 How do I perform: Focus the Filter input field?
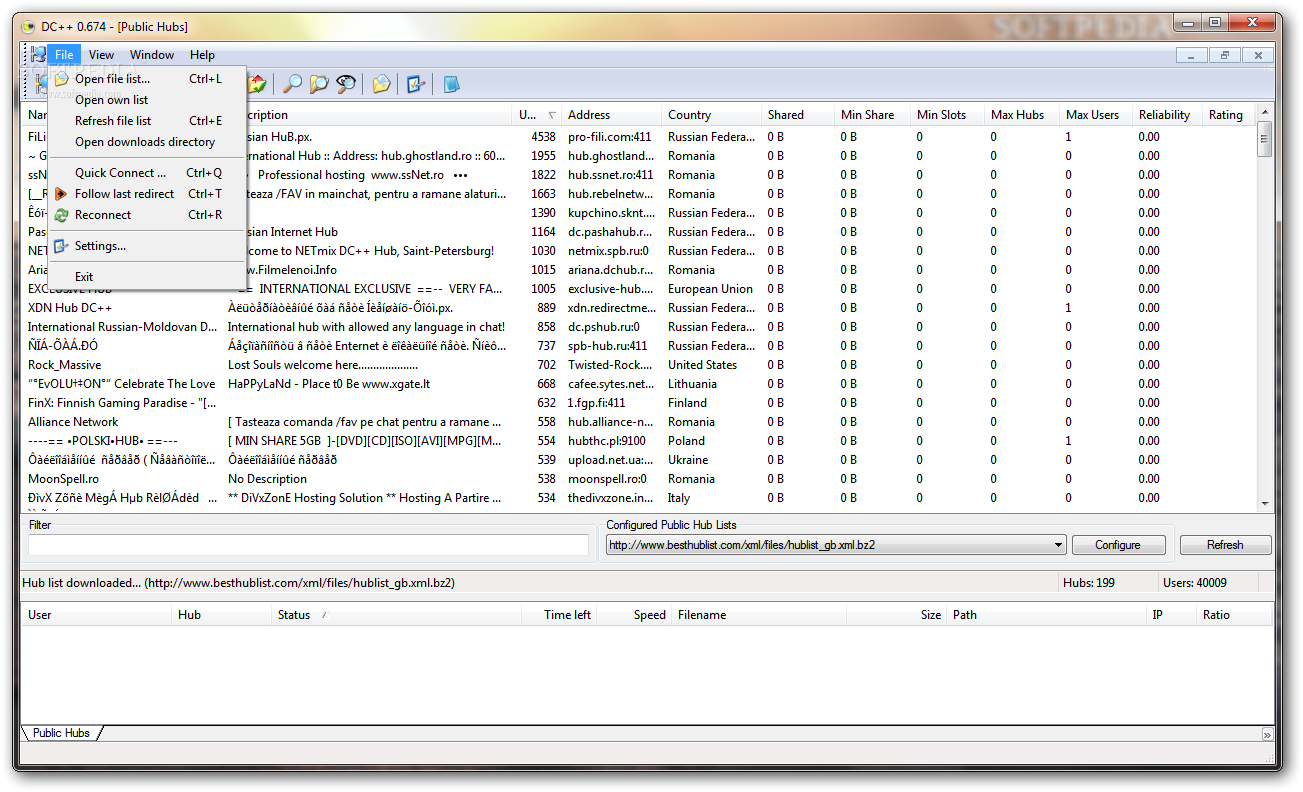(x=308, y=545)
